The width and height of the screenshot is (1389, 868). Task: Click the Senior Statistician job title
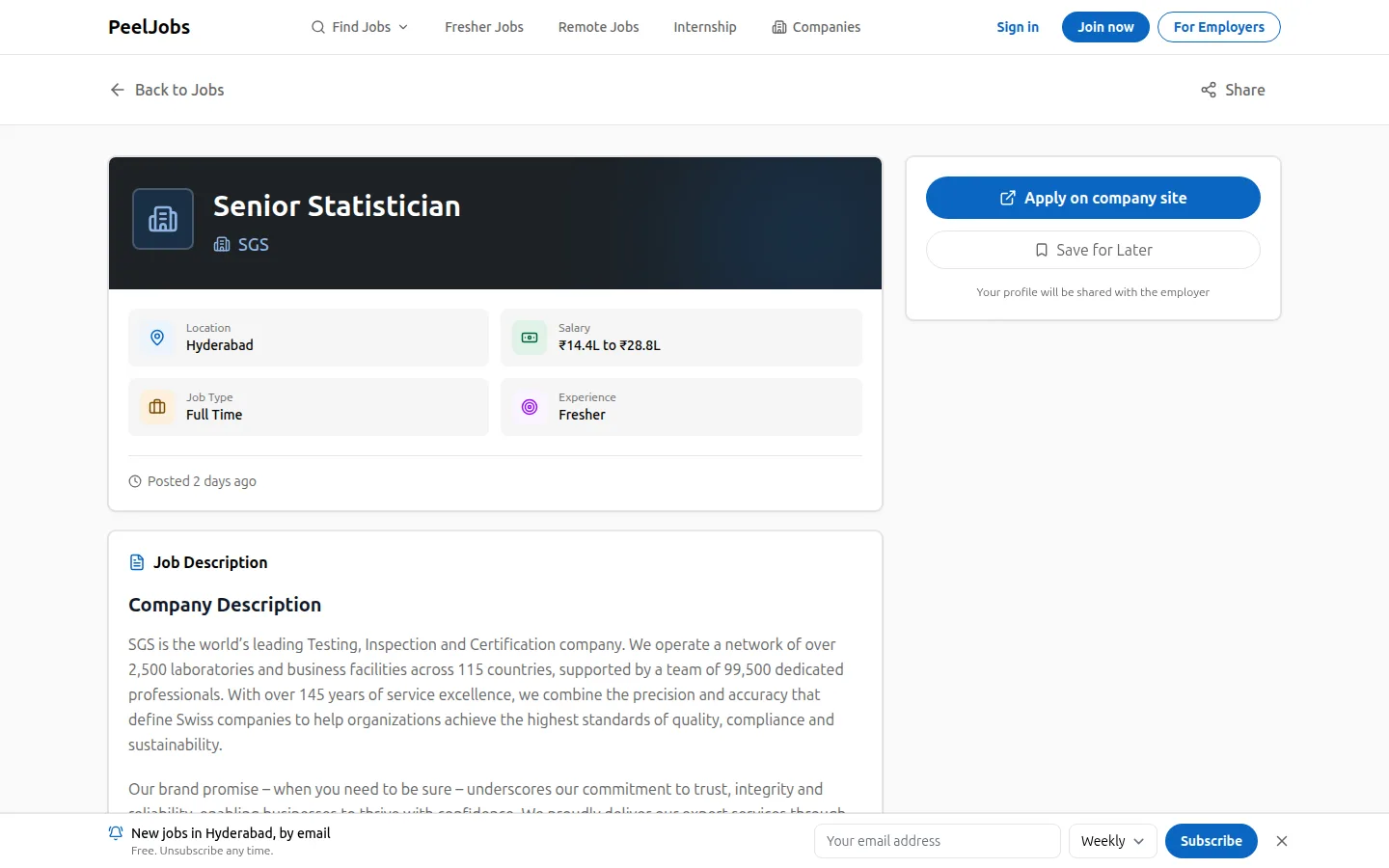coord(337,206)
